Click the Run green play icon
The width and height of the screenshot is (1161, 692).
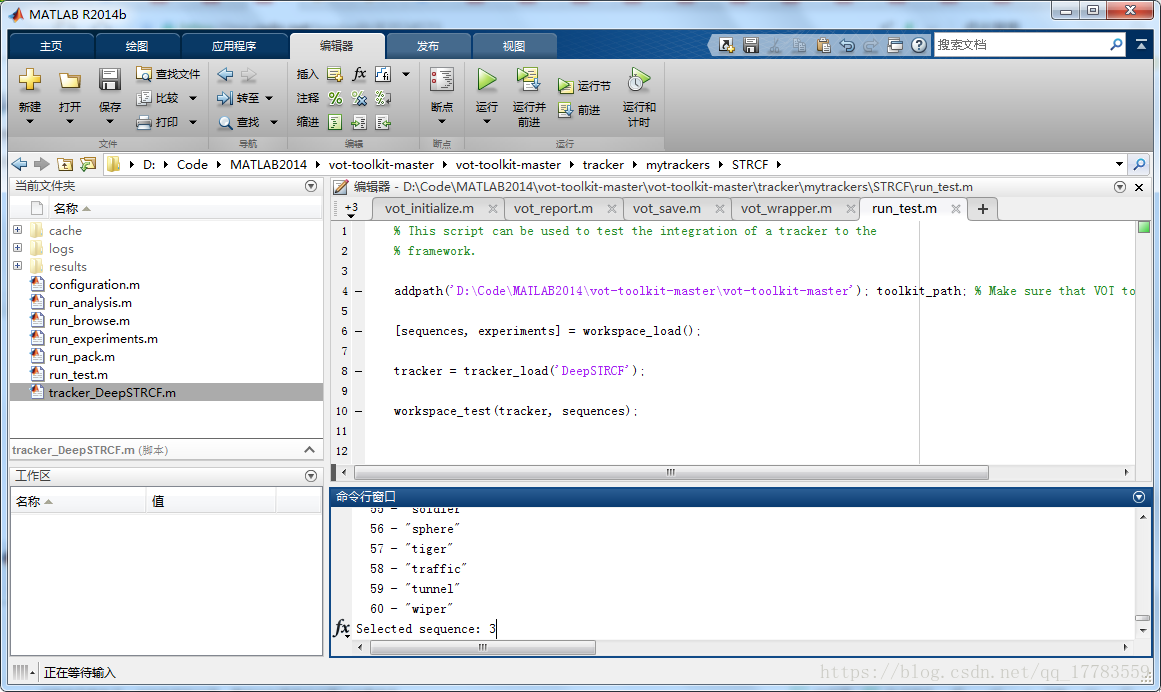click(x=487, y=80)
